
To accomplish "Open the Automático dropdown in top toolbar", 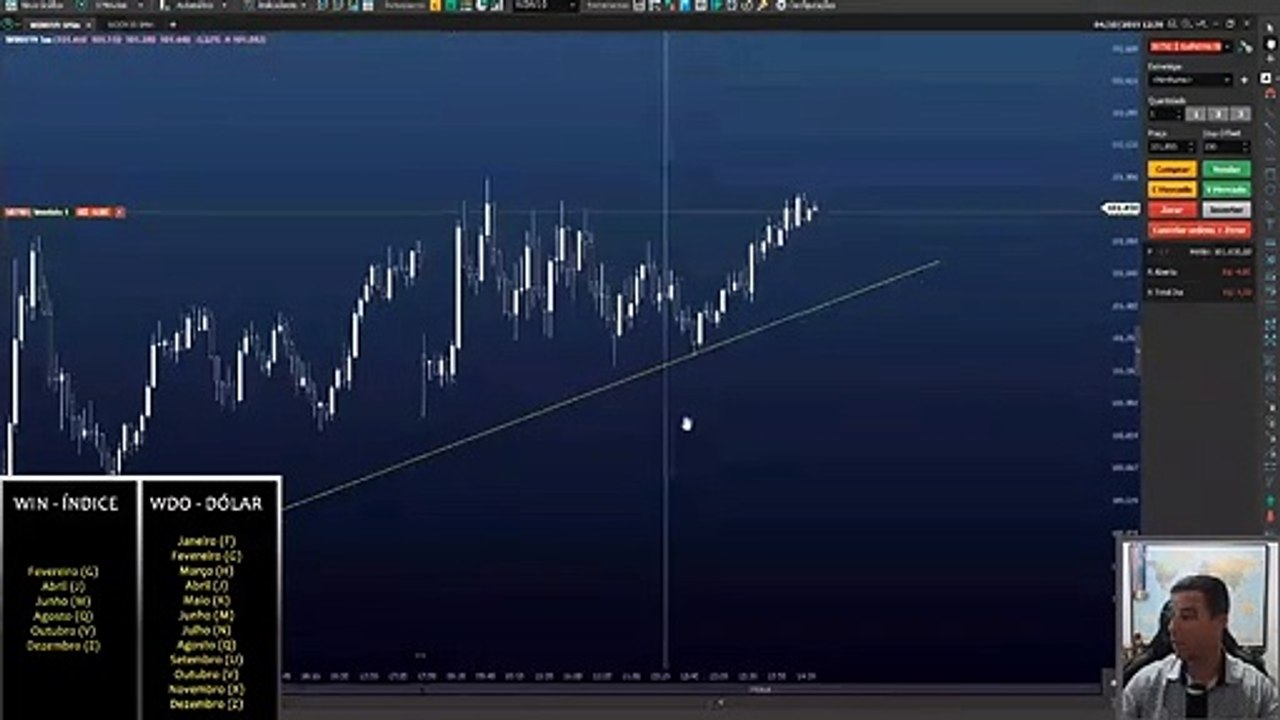I will 193,5.
